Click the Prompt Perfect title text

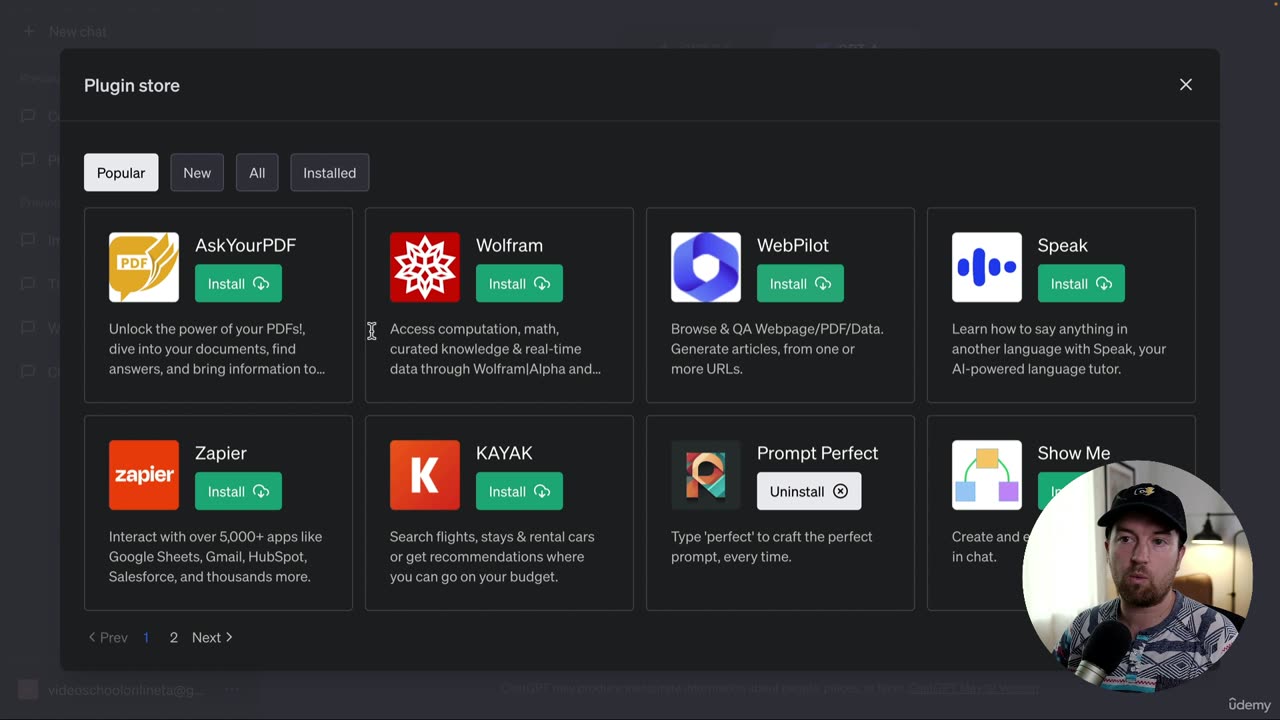click(817, 453)
